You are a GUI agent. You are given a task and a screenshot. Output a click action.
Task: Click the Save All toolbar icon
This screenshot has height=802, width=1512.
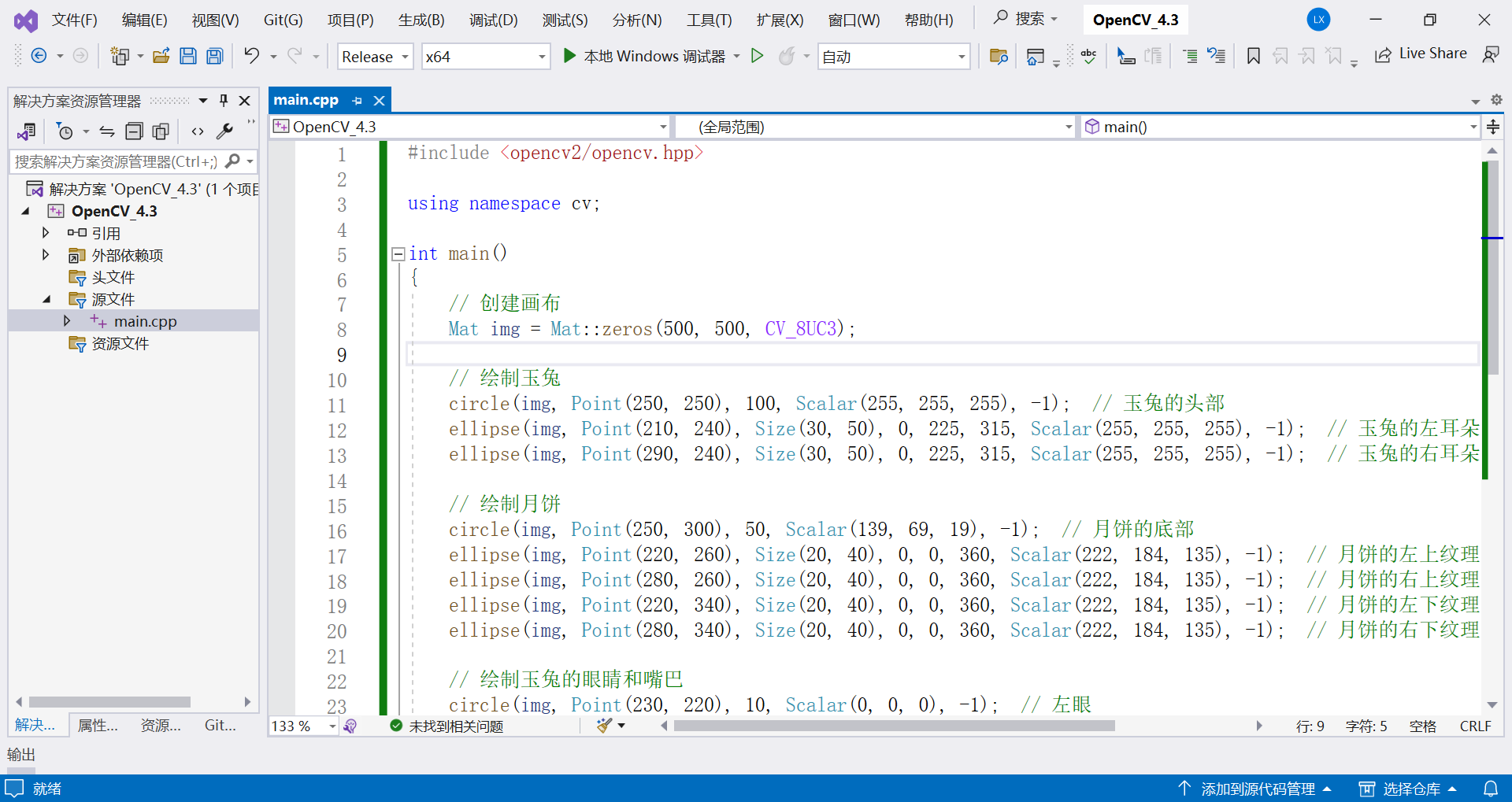tap(214, 56)
